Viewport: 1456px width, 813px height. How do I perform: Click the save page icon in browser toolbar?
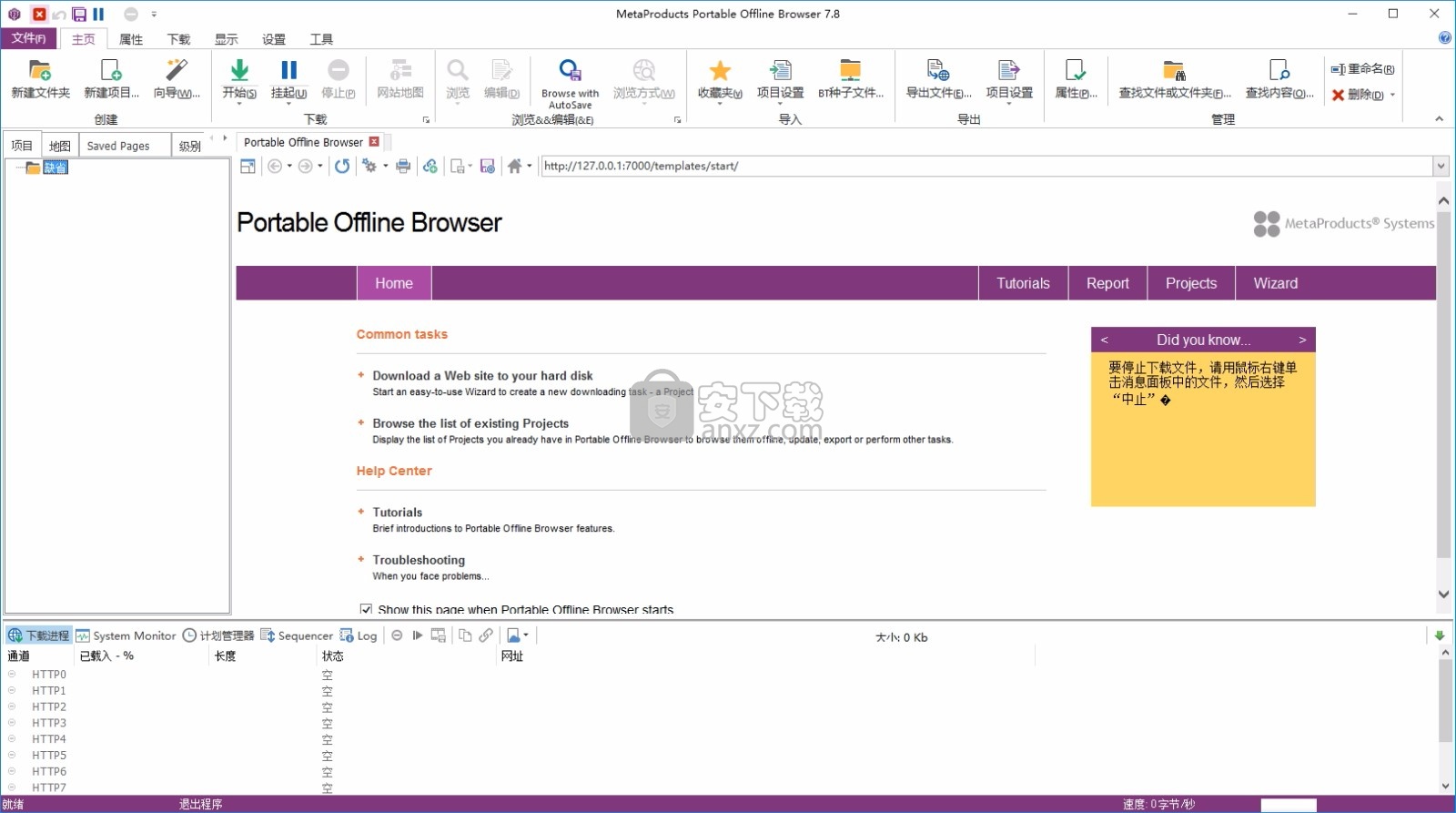[487, 166]
